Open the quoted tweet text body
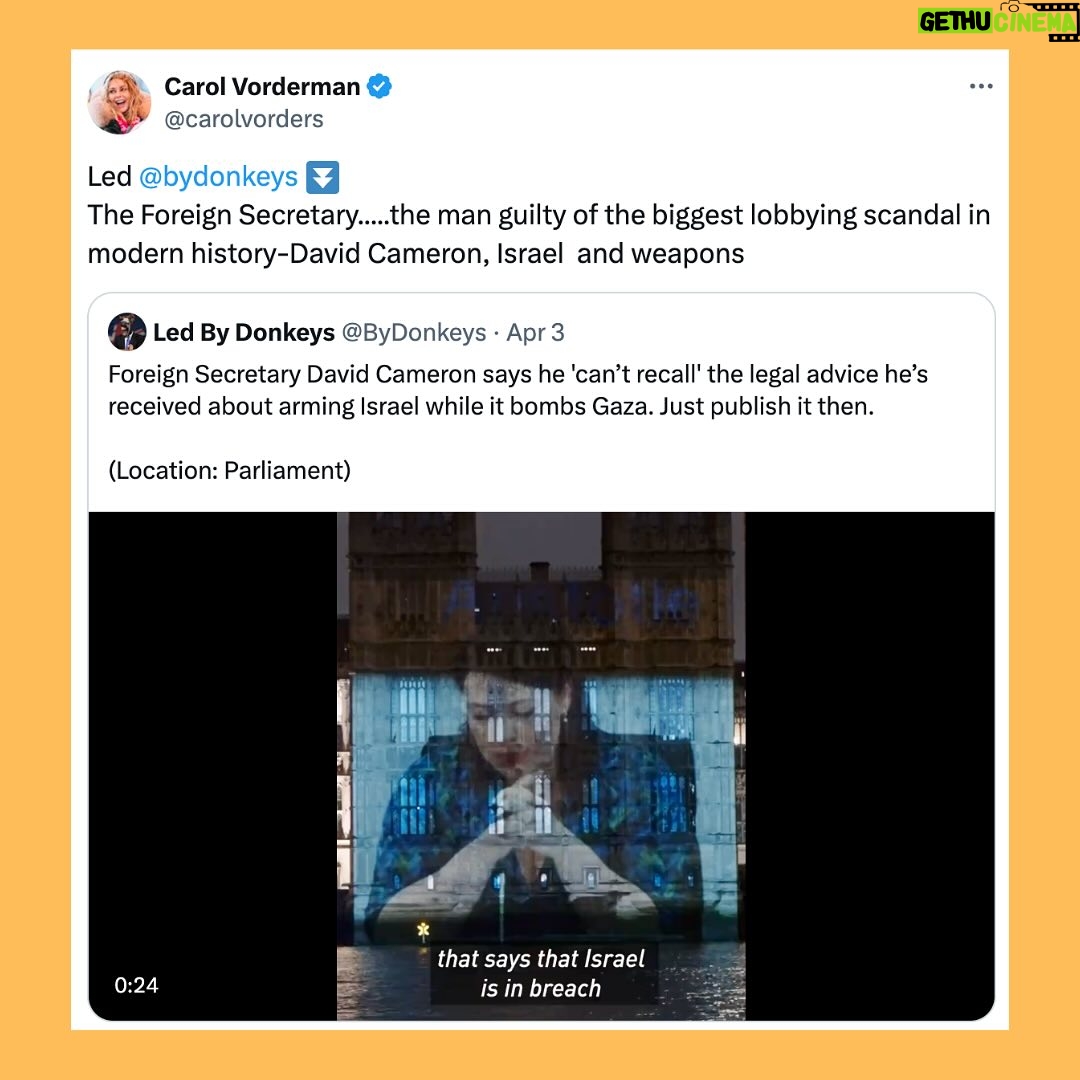1080x1080 pixels. [x=518, y=390]
